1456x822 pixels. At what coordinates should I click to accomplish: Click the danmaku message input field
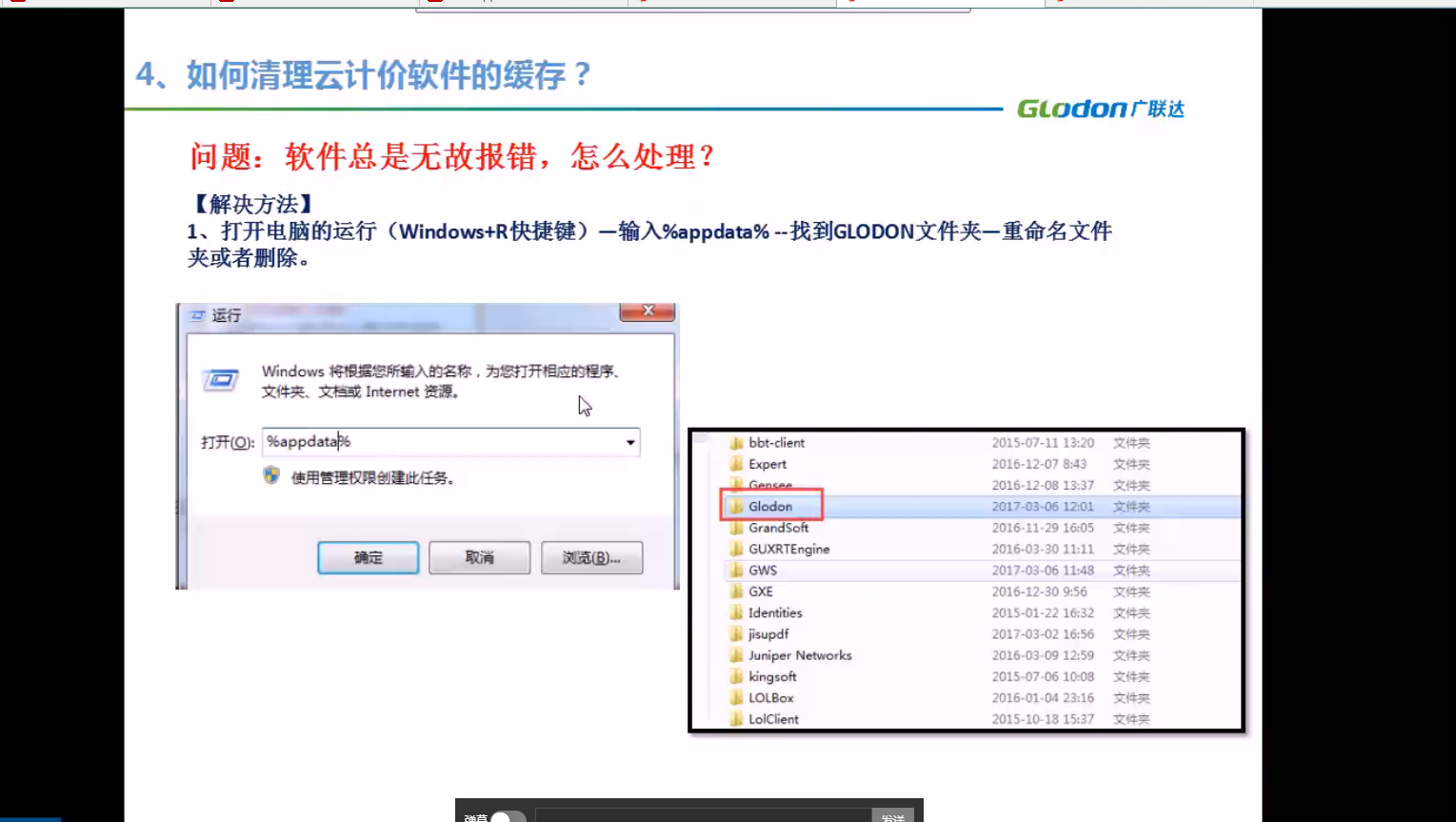704,816
